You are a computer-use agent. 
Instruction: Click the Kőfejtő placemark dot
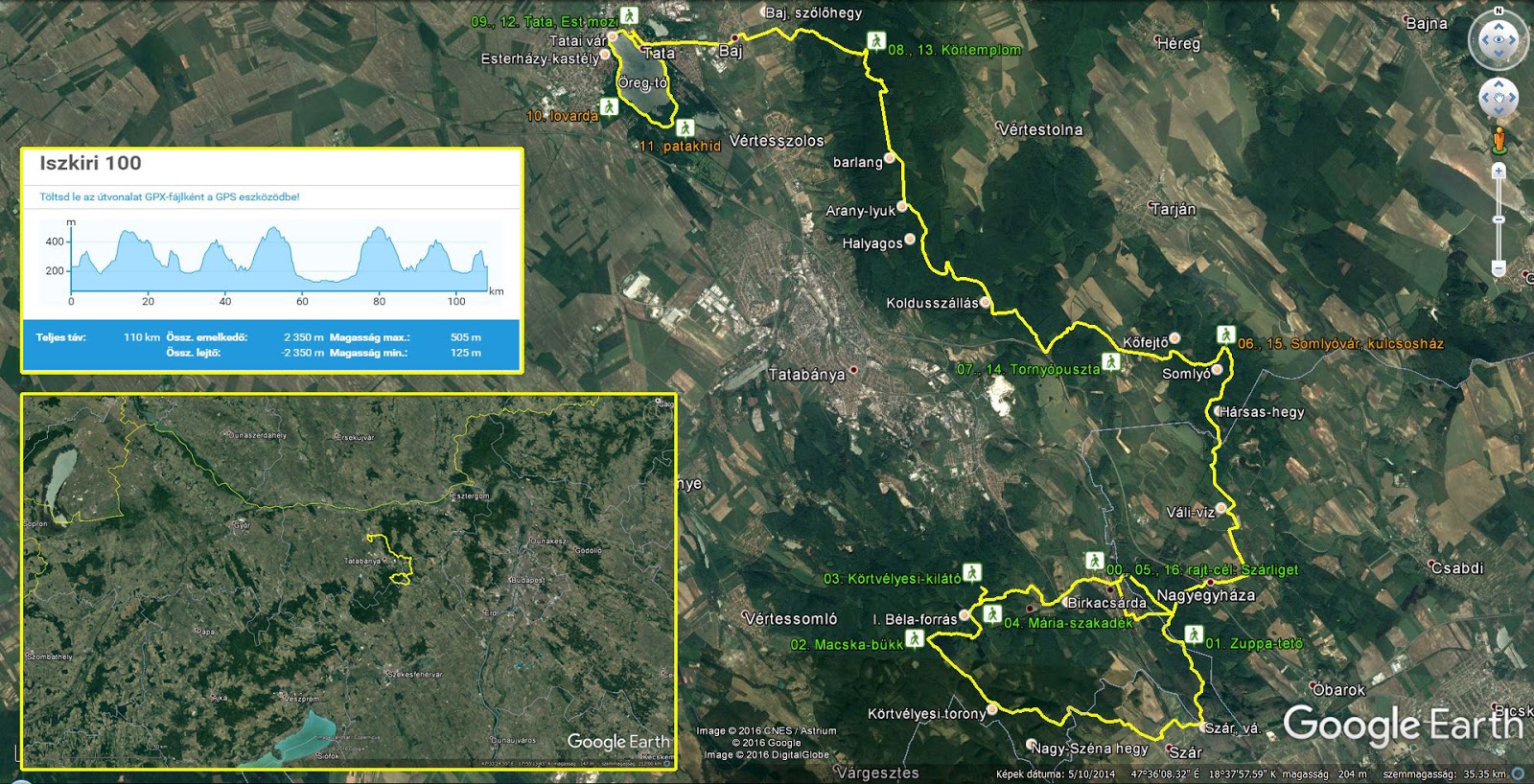point(1174,338)
